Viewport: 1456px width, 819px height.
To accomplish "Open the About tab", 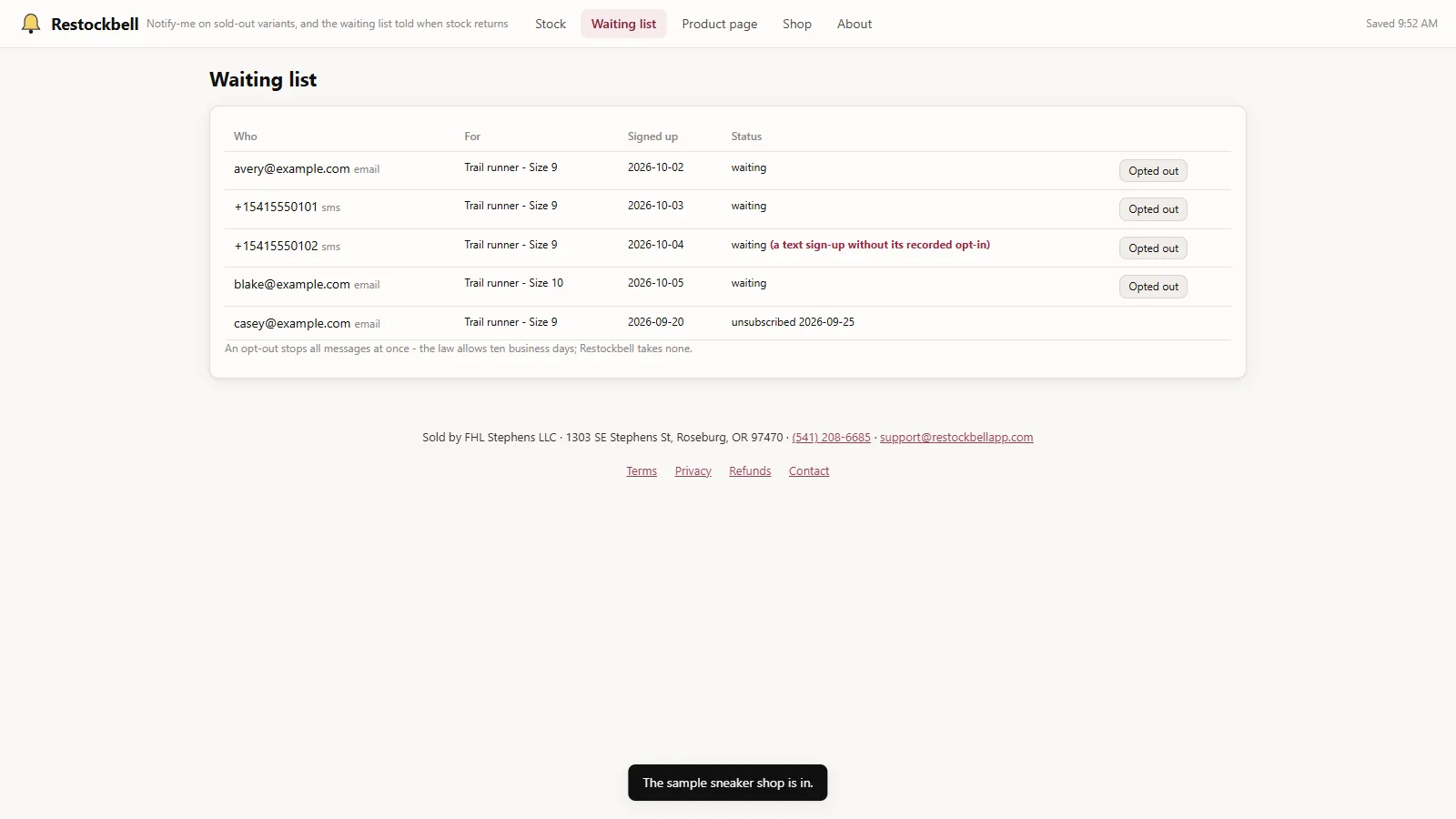I will (x=854, y=24).
